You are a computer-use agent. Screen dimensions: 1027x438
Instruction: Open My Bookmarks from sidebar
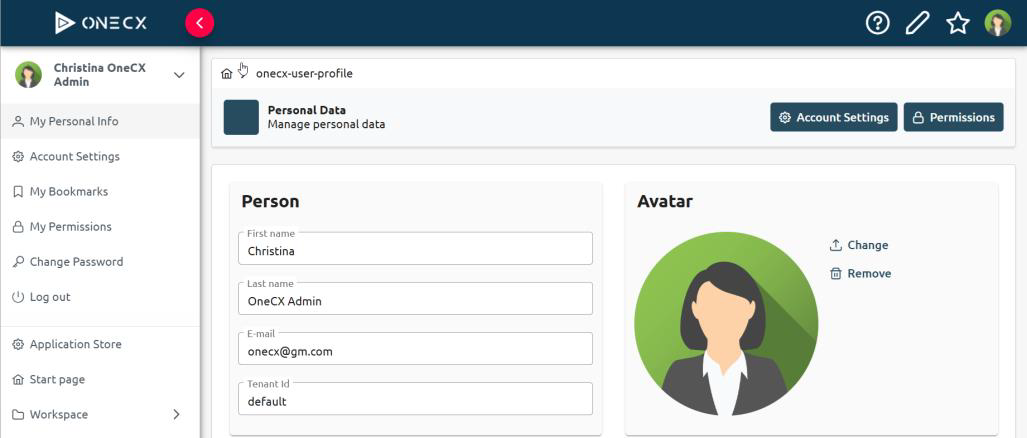(x=68, y=191)
